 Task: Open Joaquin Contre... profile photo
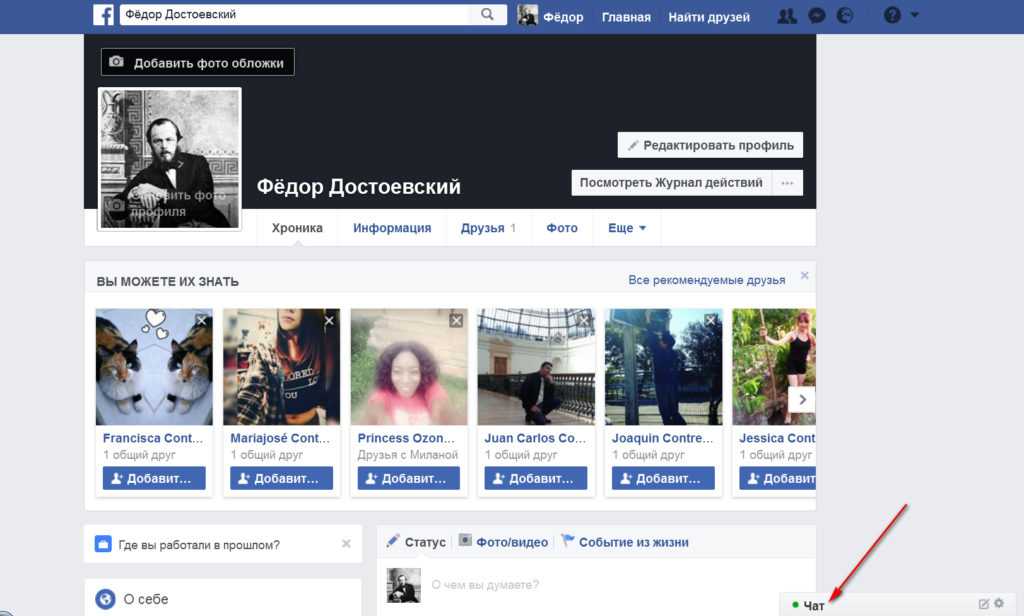point(664,367)
